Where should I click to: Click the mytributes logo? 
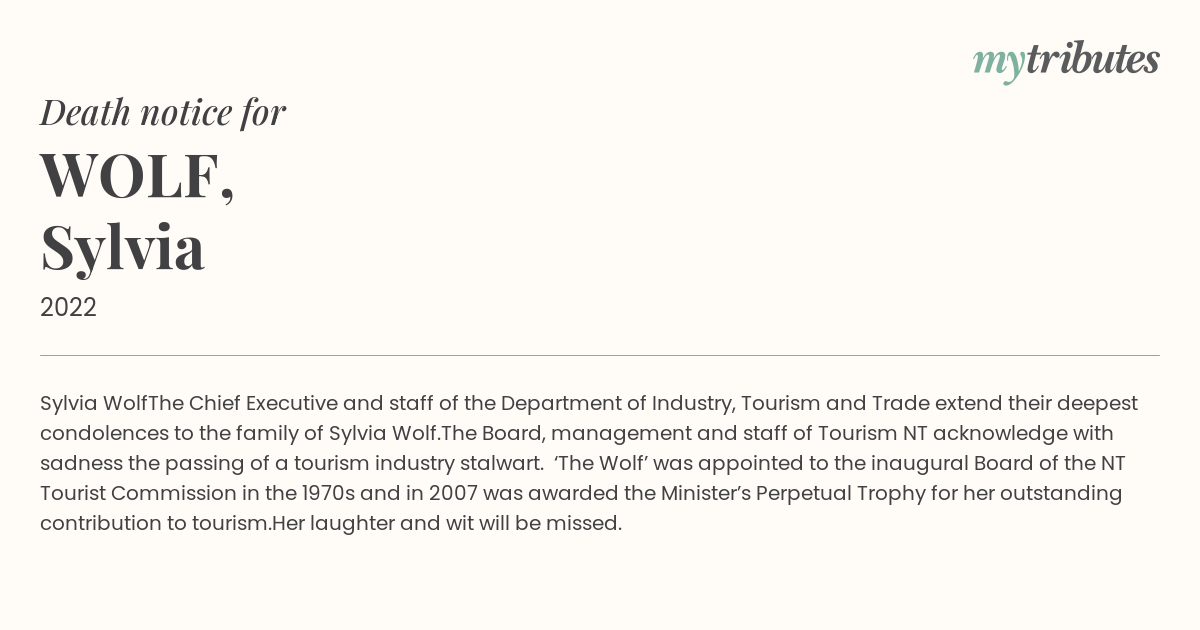pyautogui.click(x=1066, y=62)
